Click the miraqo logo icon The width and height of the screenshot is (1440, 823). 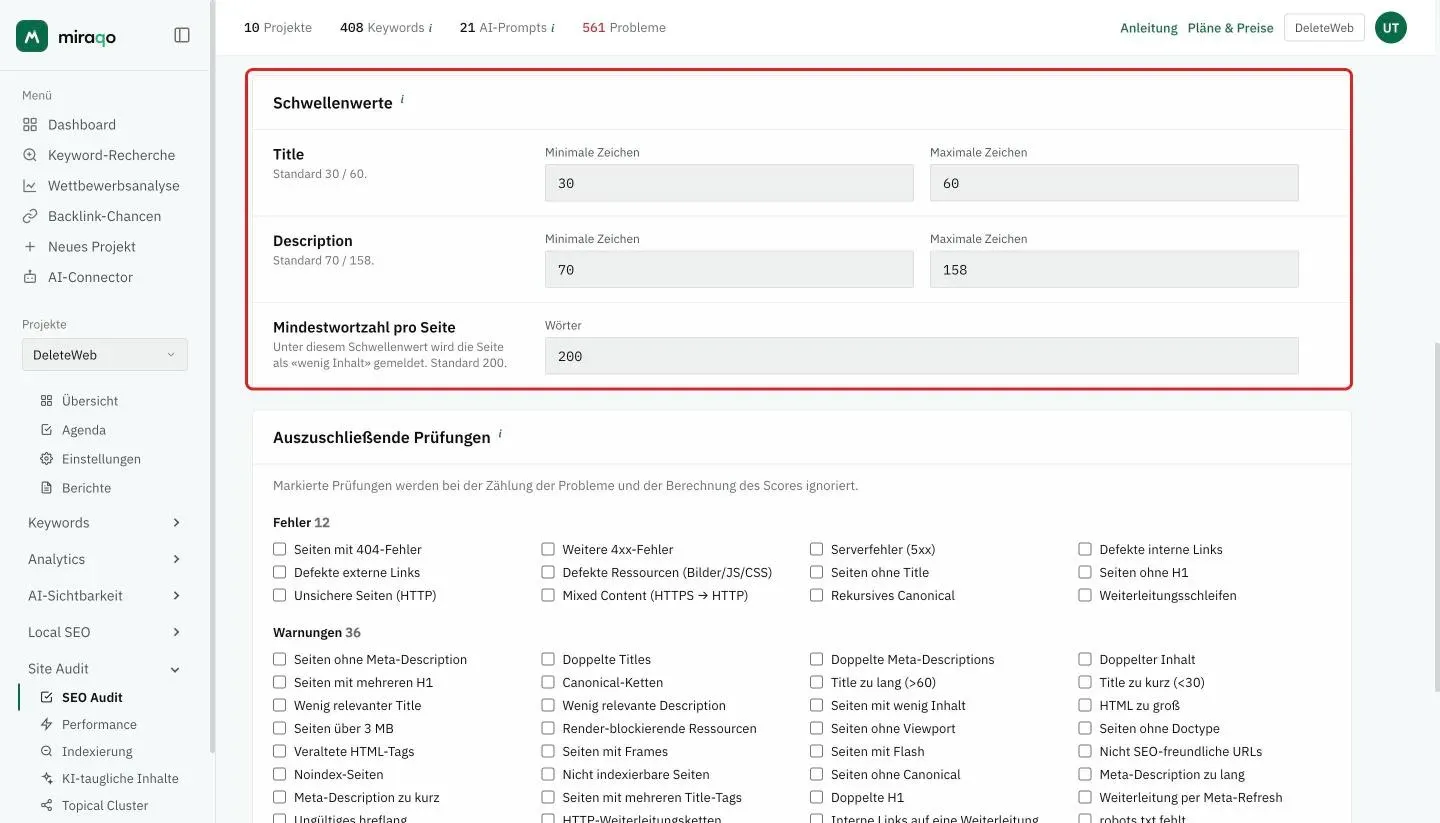[x=32, y=36]
